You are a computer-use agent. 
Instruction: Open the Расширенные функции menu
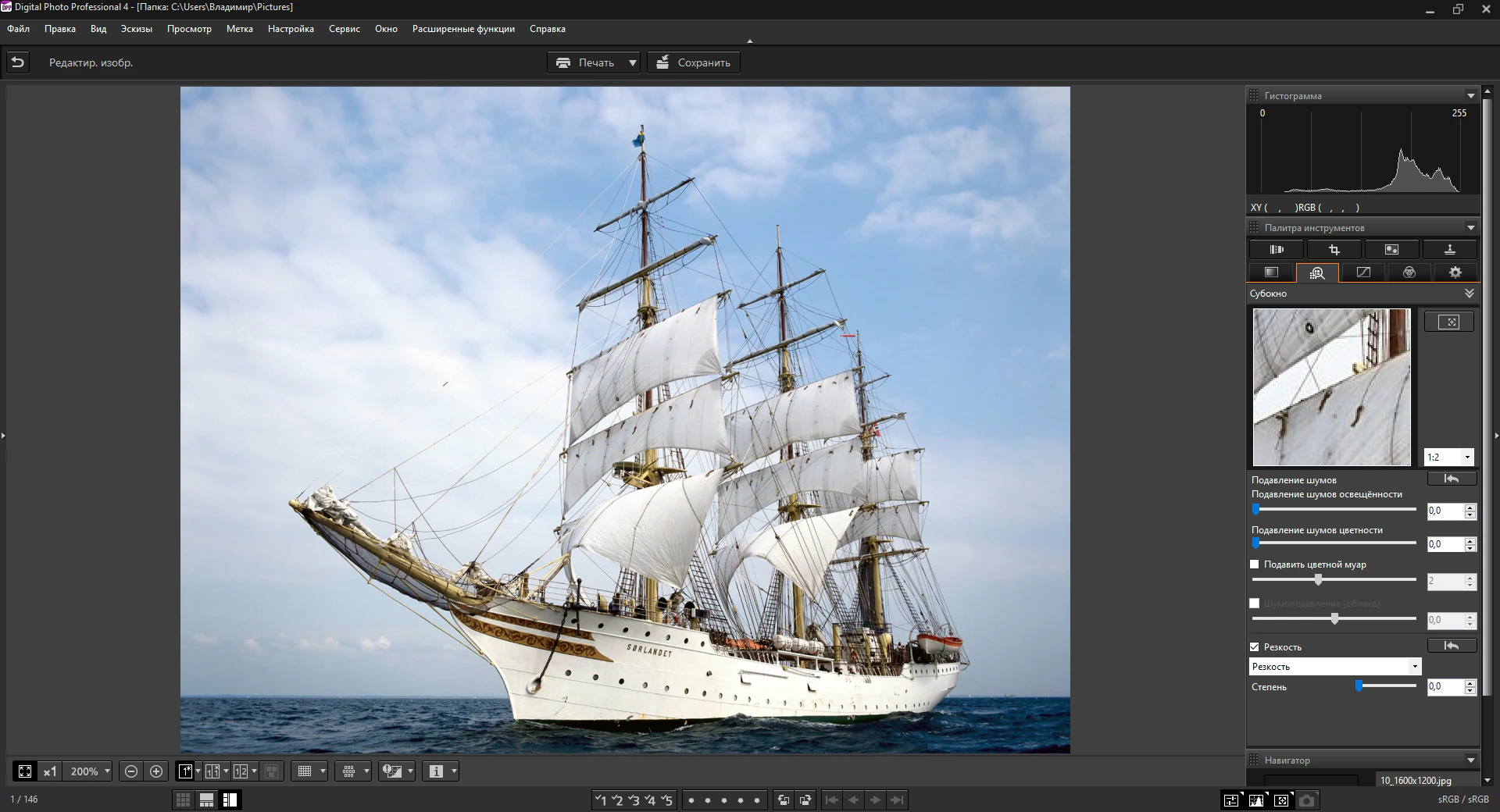(463, 29)
